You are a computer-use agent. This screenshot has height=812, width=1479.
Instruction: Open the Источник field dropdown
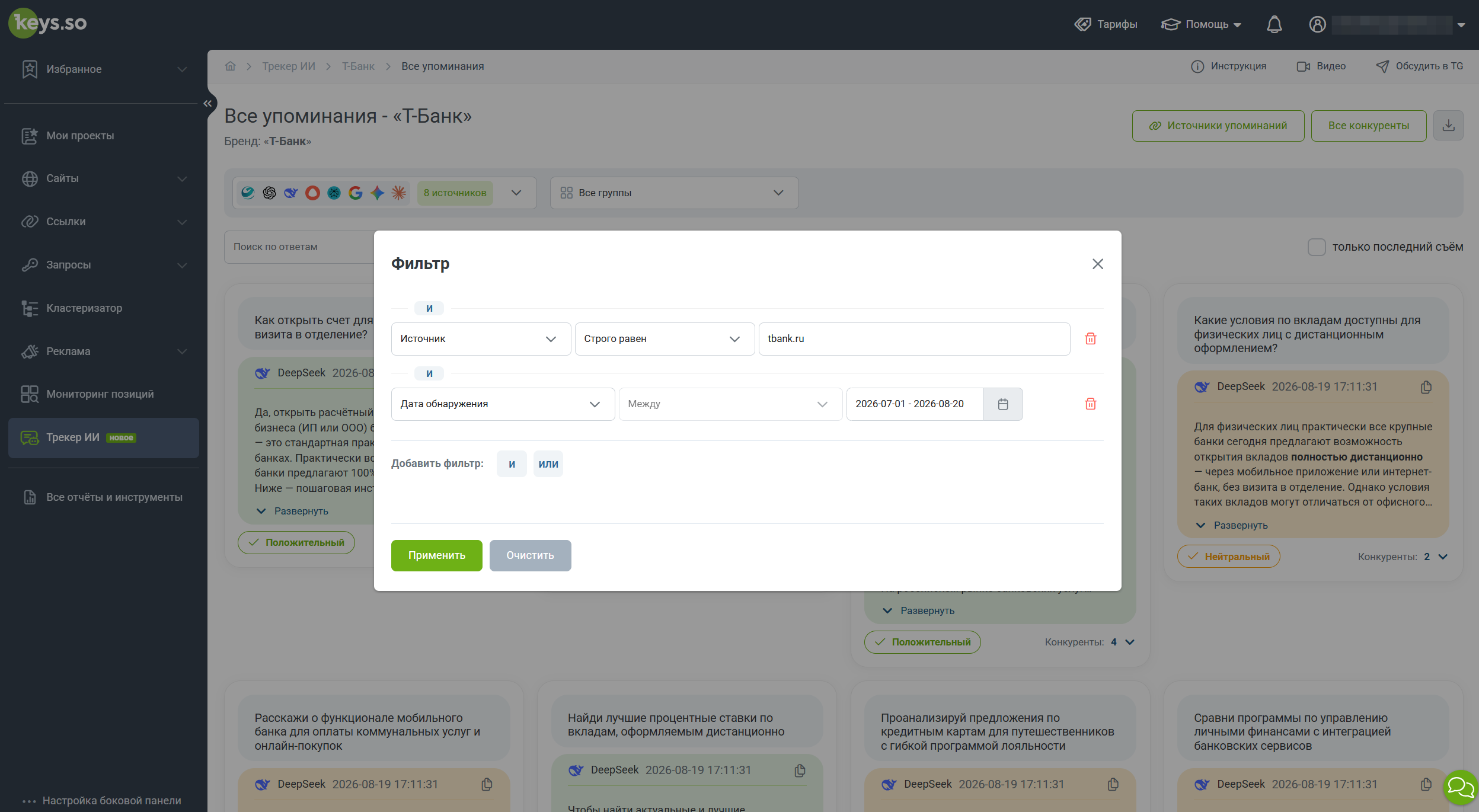tap(481, 339)
